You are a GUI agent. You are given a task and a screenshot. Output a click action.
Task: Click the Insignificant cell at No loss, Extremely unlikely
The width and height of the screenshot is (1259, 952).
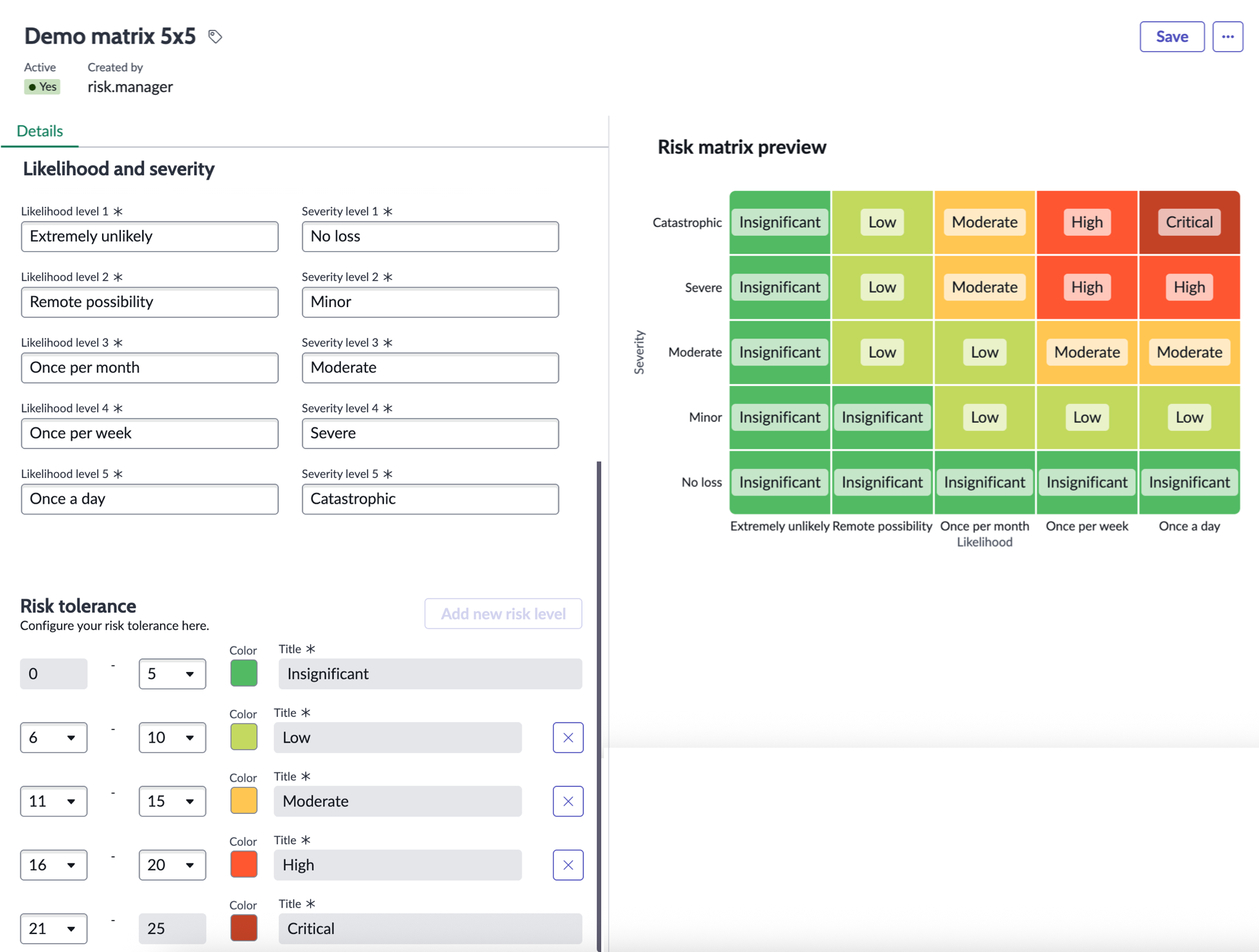(x=779, y=482)
